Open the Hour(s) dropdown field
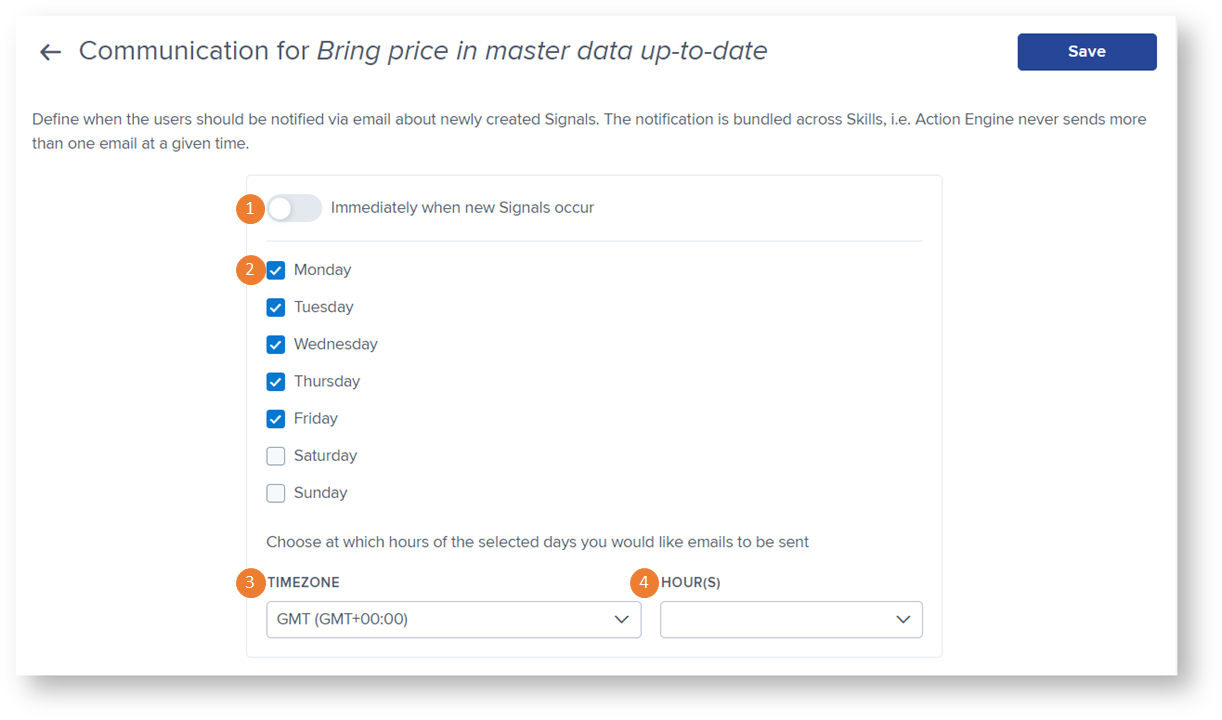The height and width of the screenshot is (720, 1222). [791, 619]
